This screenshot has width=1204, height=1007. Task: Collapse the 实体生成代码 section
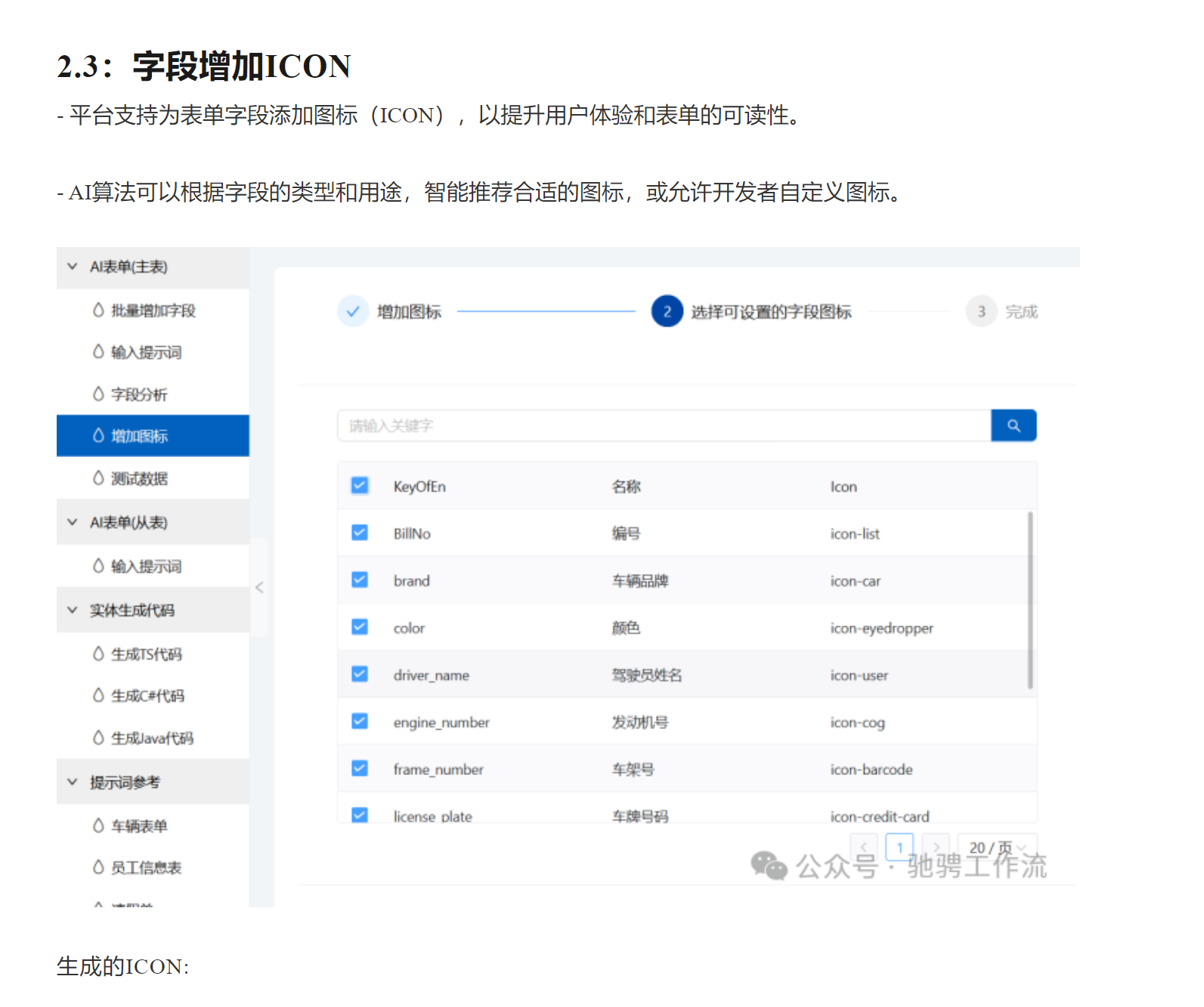(73, 610)
